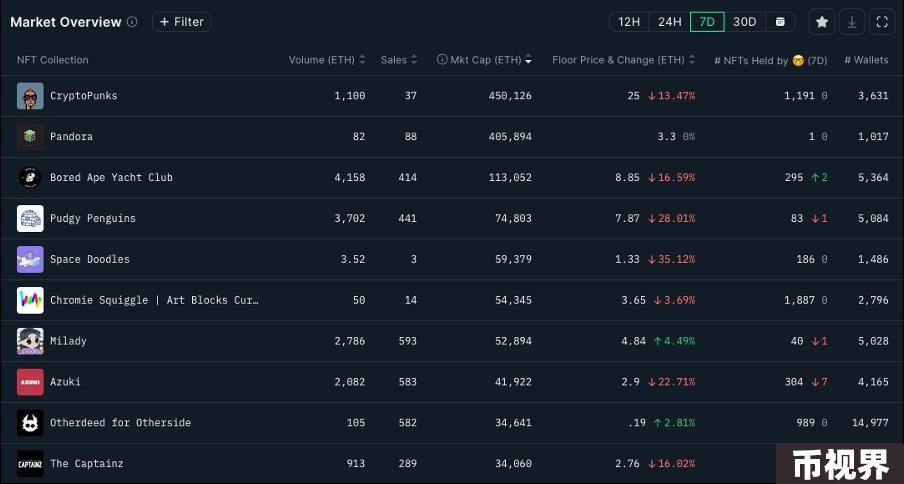Click CryptoPunks wallets count 3,631
904x484 pixels.
pyautogui.click(x=873, y=96)
